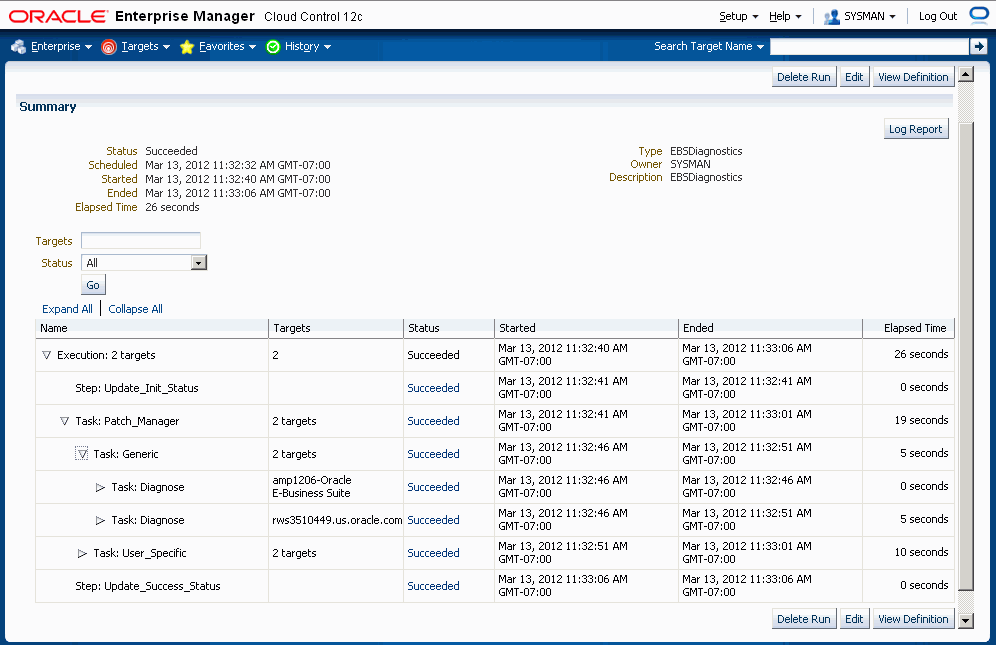This screenshot has width=996, height=645.
Task: Click the search arrow button beside the target name field
Action: point(978,46)
